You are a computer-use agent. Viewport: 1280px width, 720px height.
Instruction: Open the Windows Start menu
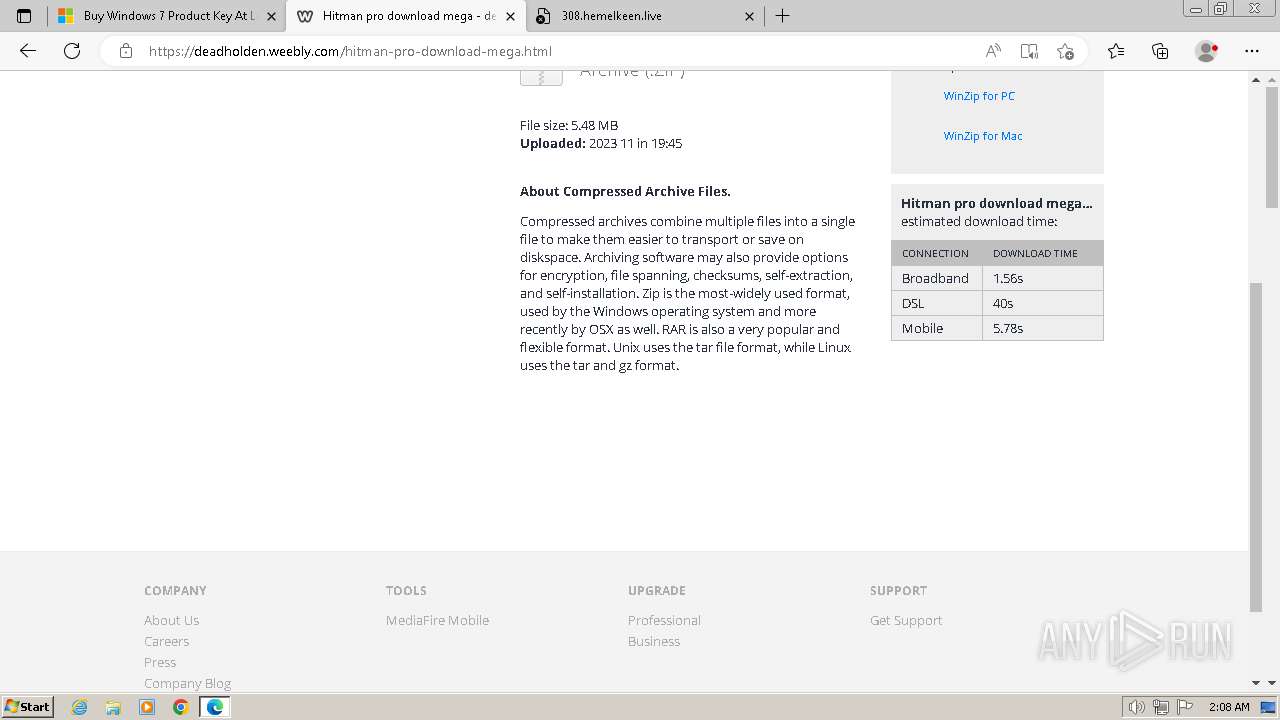tap(28, 706)
